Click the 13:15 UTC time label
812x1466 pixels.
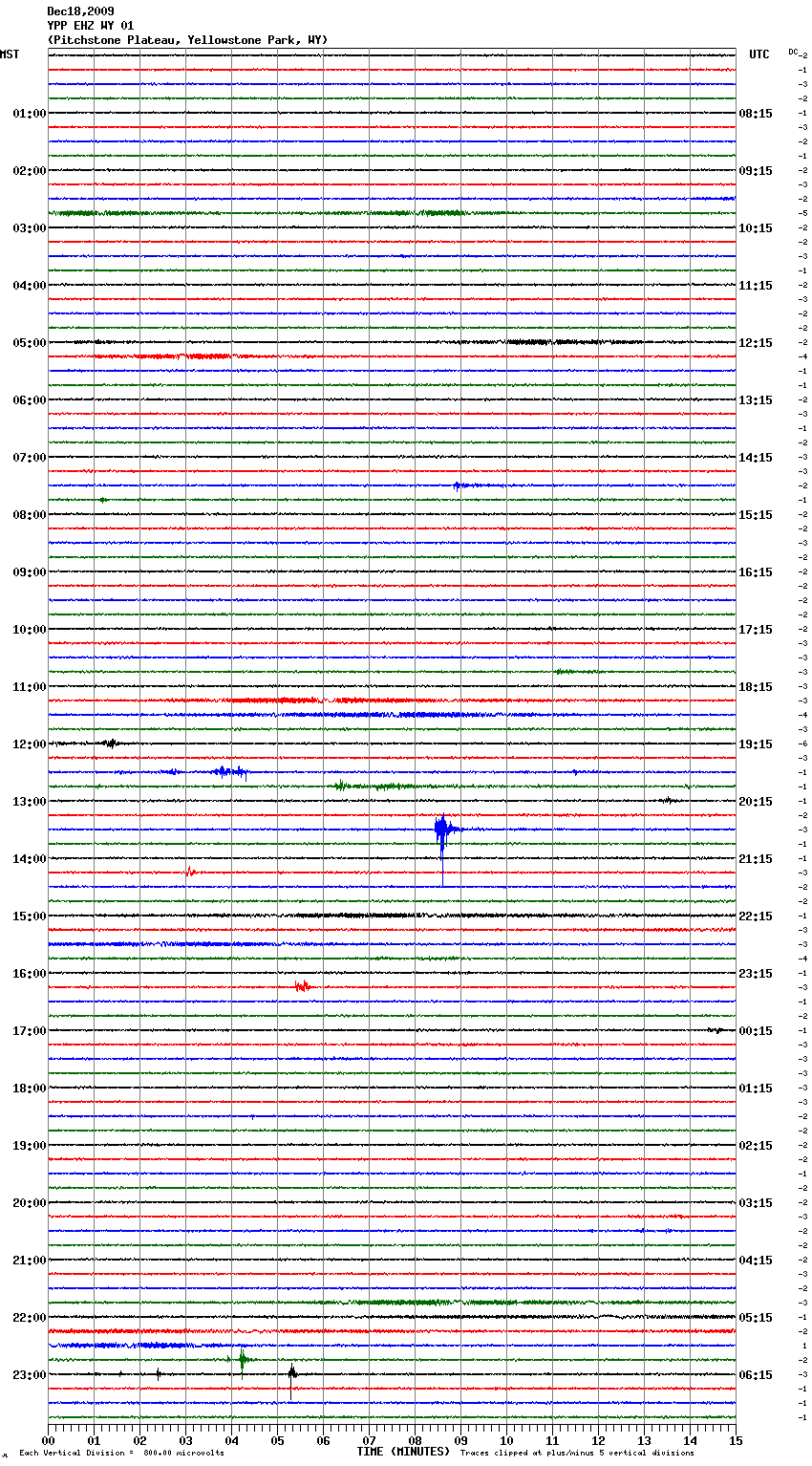click(x=756, y=400)
